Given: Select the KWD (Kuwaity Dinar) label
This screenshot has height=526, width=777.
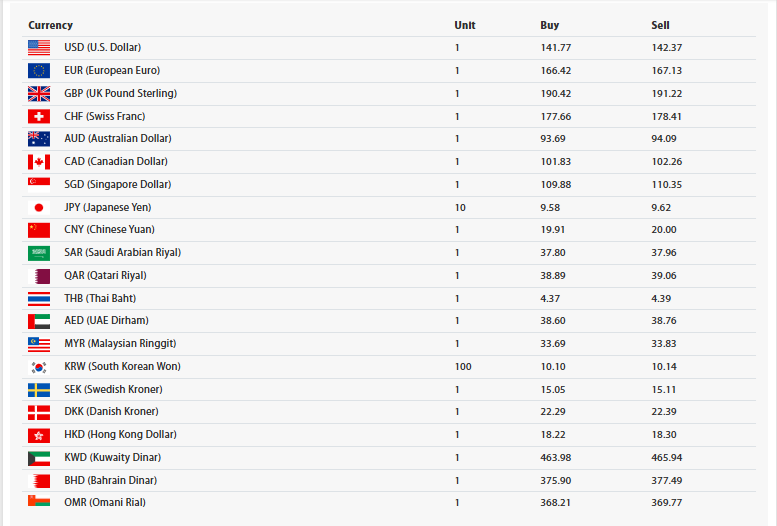Looking at the screenshot, I should 112,458.
